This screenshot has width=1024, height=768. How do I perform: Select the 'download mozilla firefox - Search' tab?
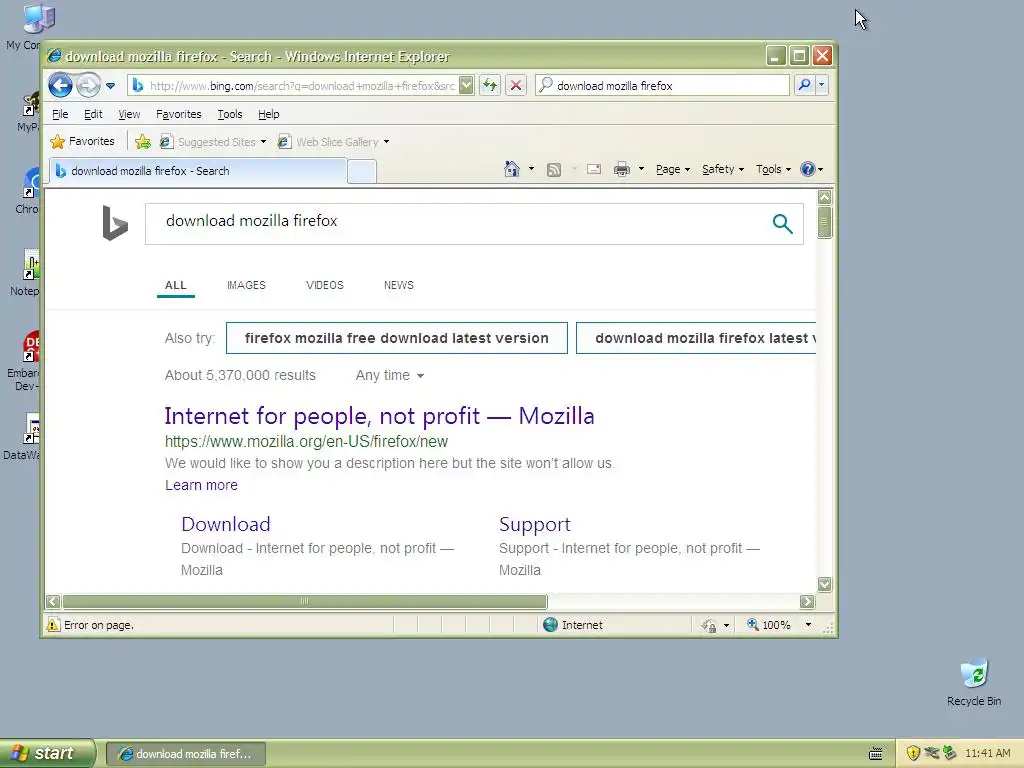click(x=198, y=171)
